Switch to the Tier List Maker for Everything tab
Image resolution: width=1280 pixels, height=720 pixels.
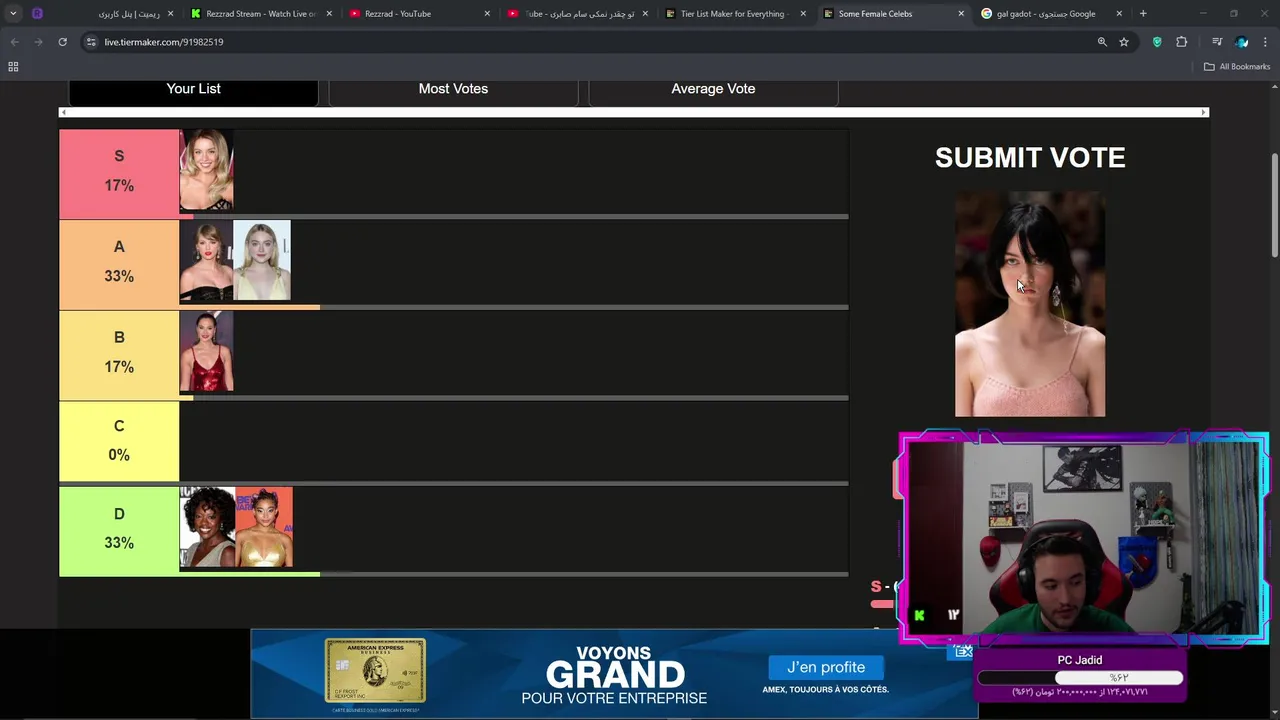tap(735, 14)
